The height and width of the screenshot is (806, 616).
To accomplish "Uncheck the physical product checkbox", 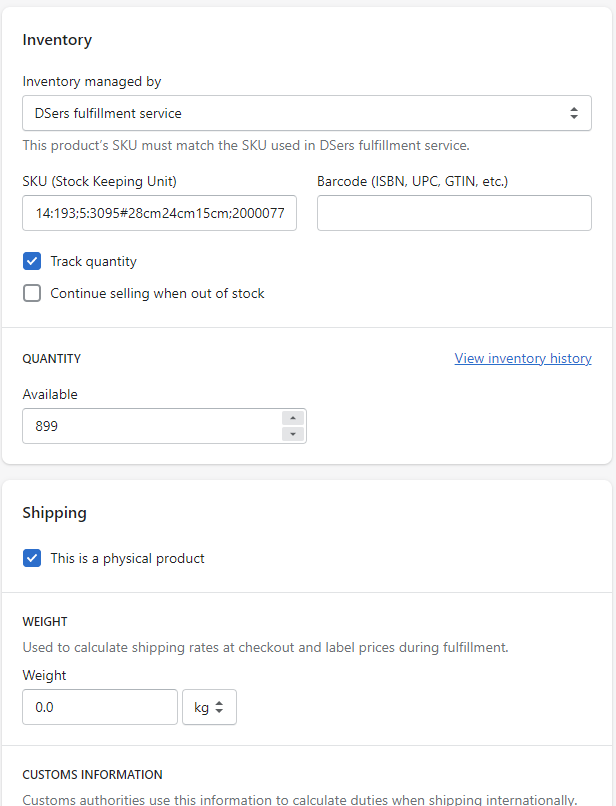I will click(32, 558).
